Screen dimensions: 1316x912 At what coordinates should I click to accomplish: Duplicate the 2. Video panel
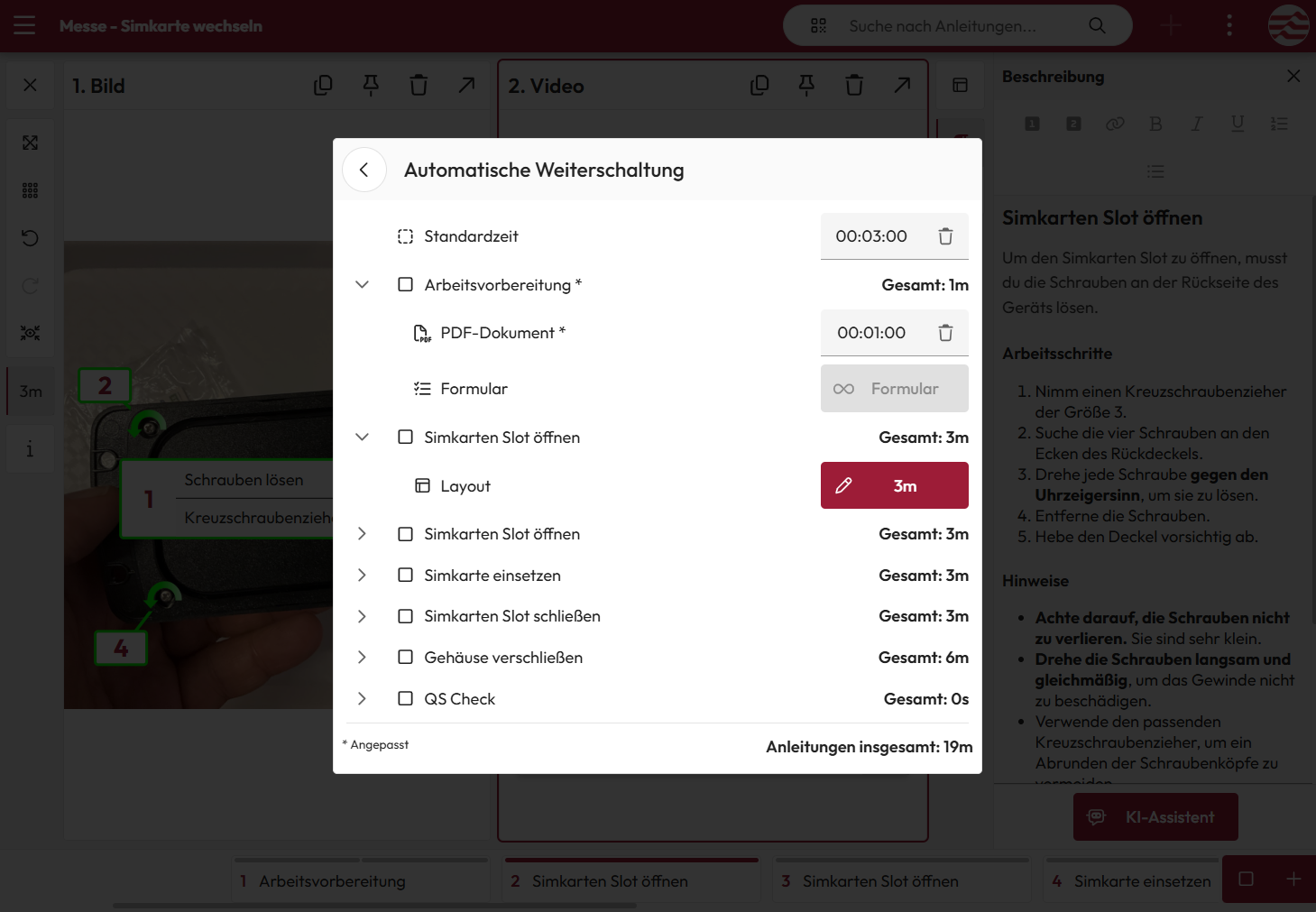[x=759, y=86]
